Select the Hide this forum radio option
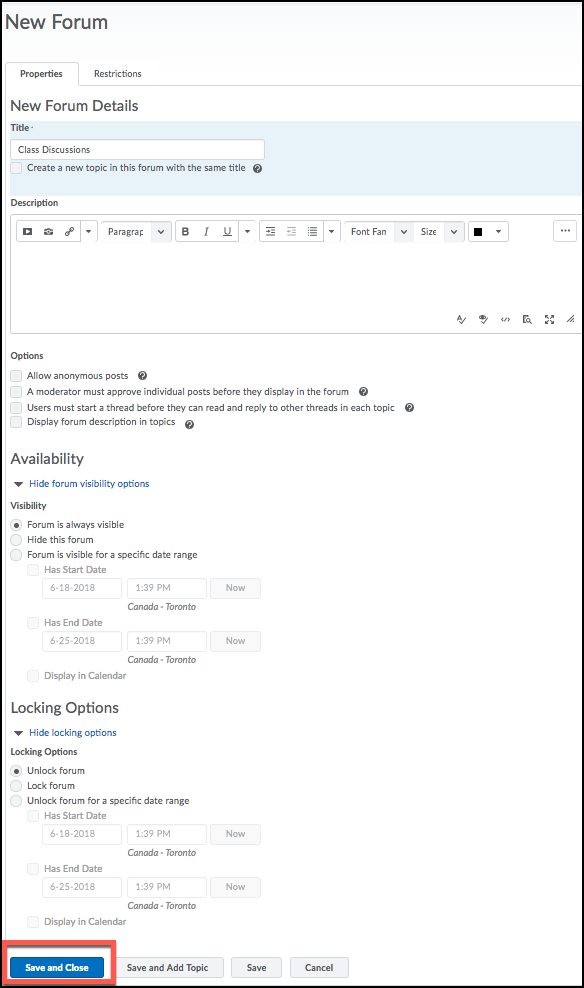 [16, 539]
